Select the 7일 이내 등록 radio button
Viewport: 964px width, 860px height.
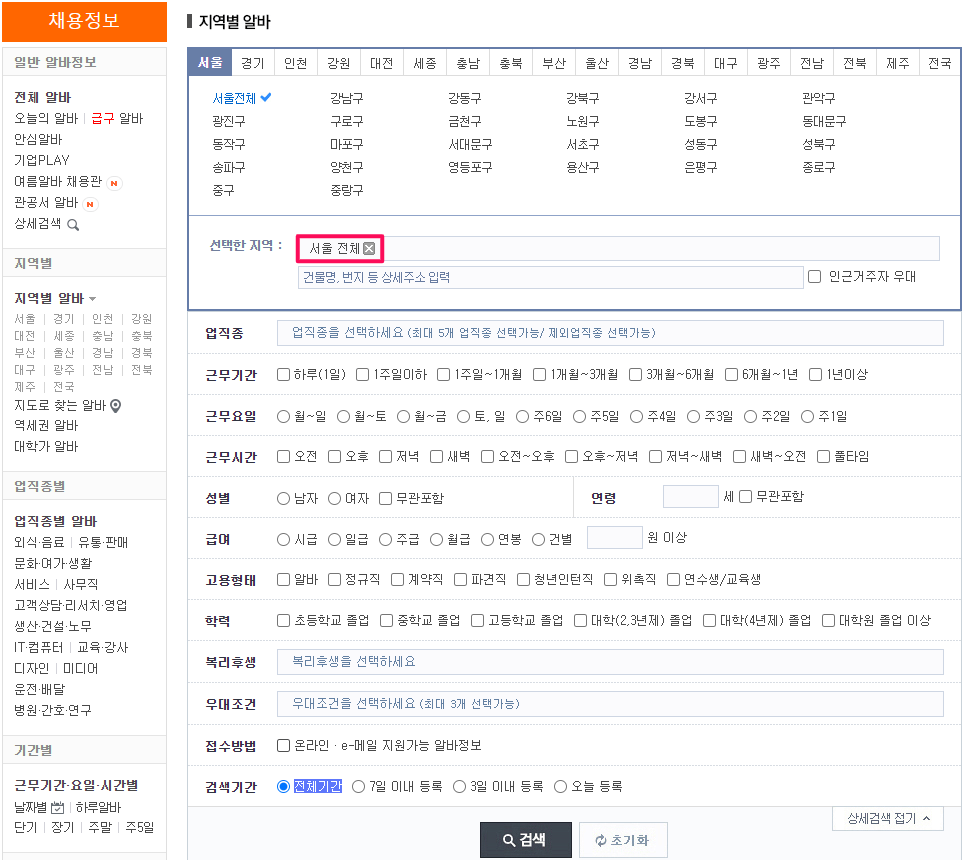(358, 787)
